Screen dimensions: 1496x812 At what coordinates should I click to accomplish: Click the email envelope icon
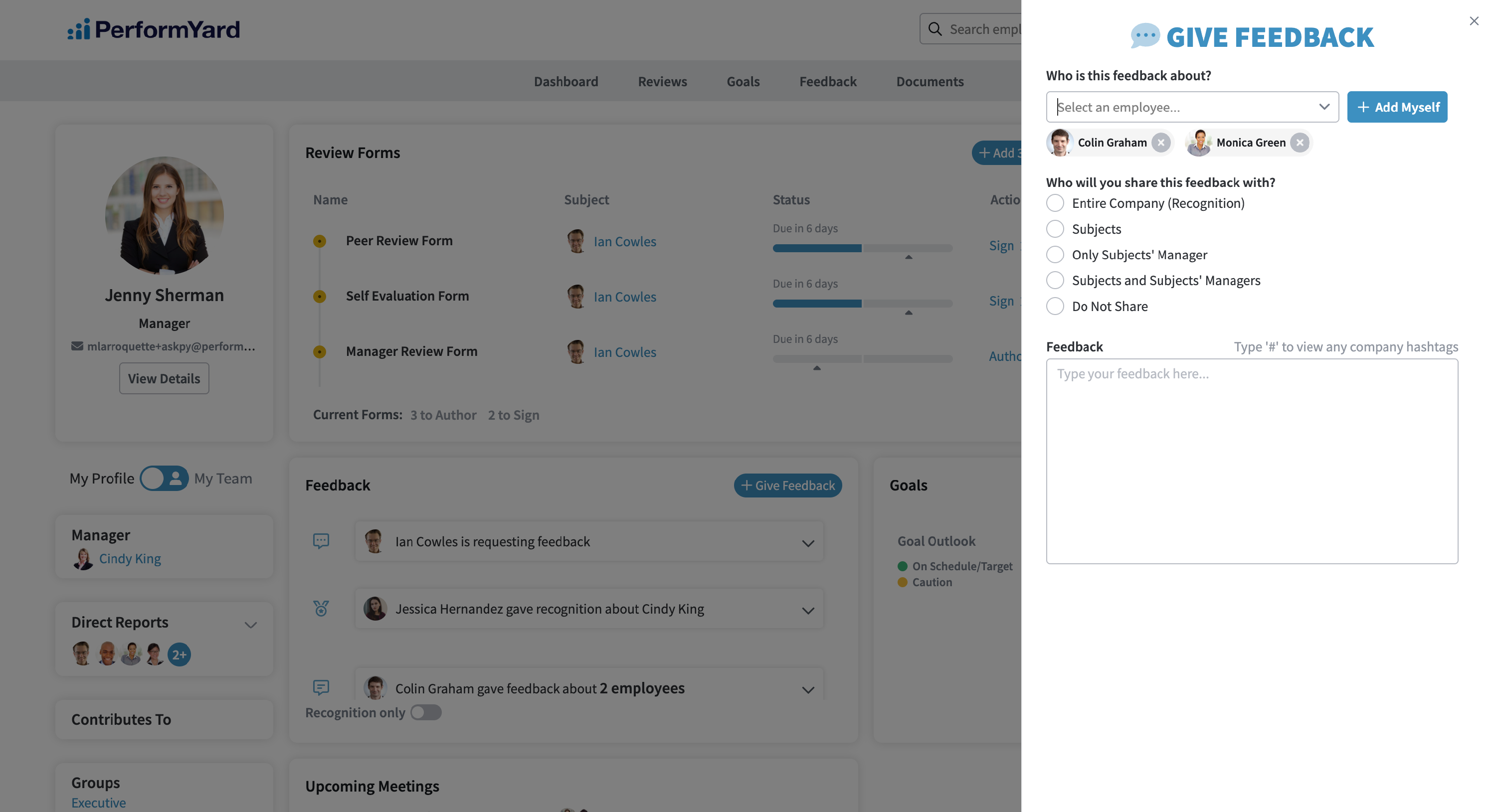coord(77,346)
